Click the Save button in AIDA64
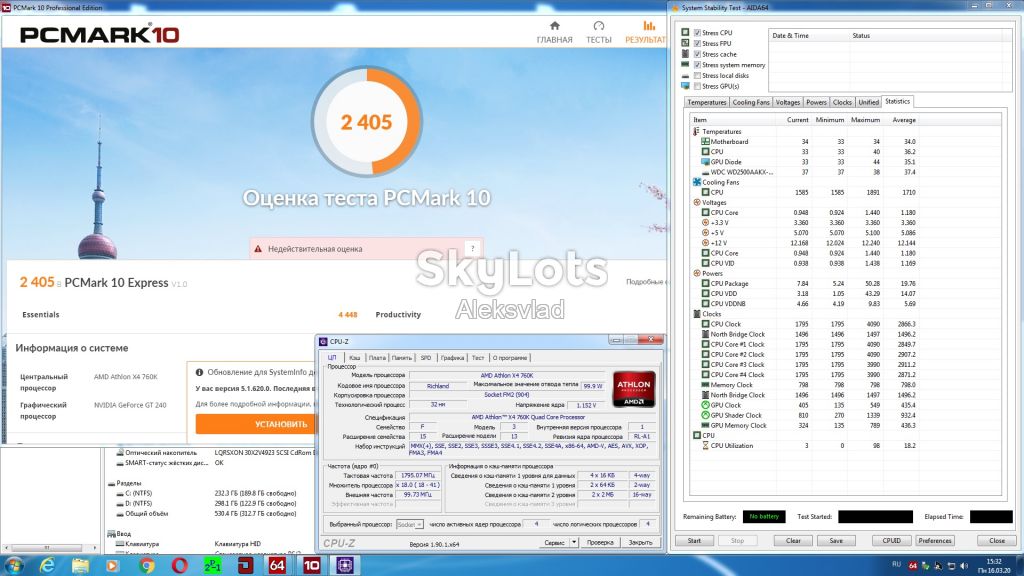1024x576 pixels. click(x=836, y=540)
